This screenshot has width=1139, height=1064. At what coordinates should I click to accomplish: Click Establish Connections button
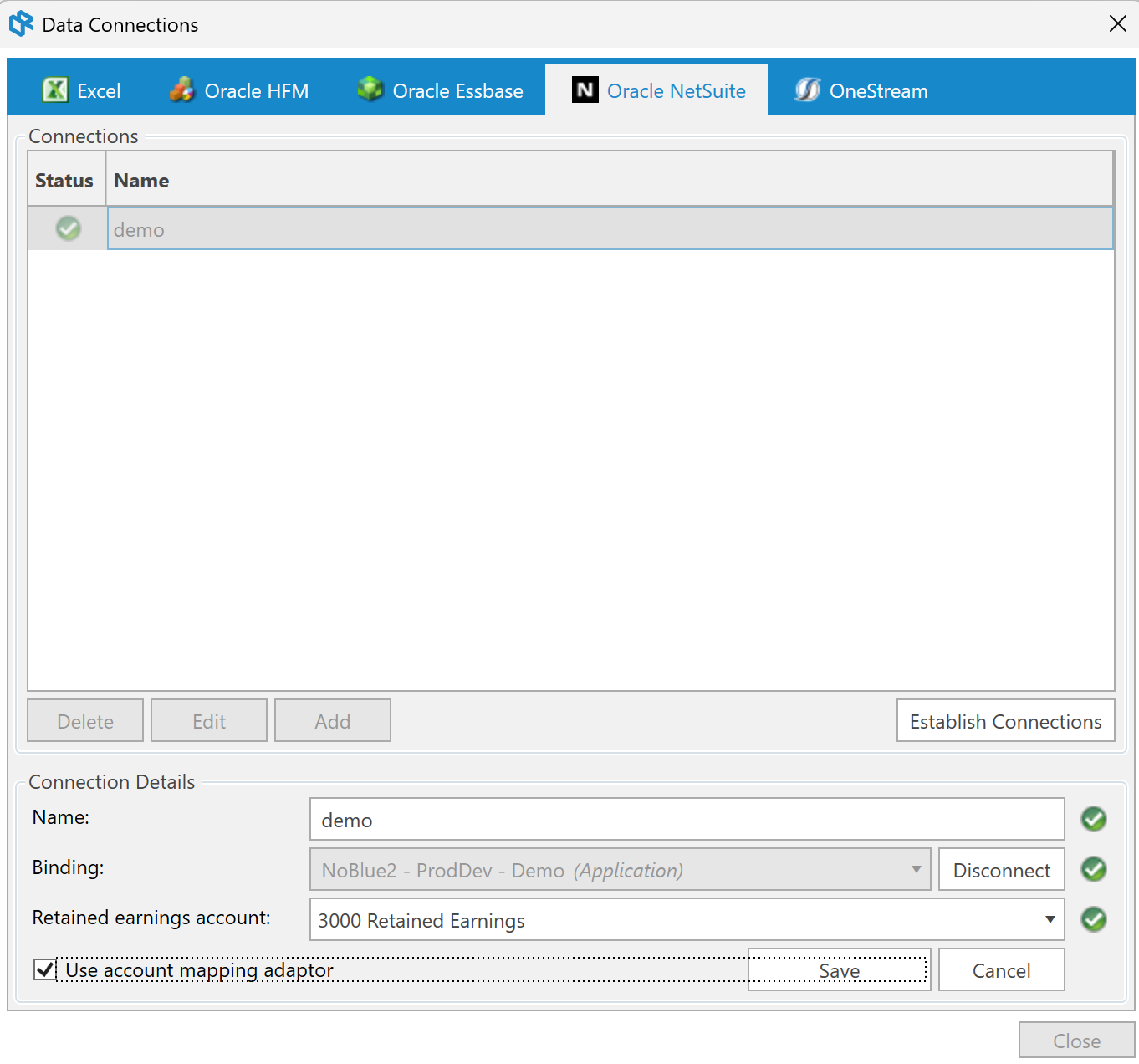[1006, 720]
